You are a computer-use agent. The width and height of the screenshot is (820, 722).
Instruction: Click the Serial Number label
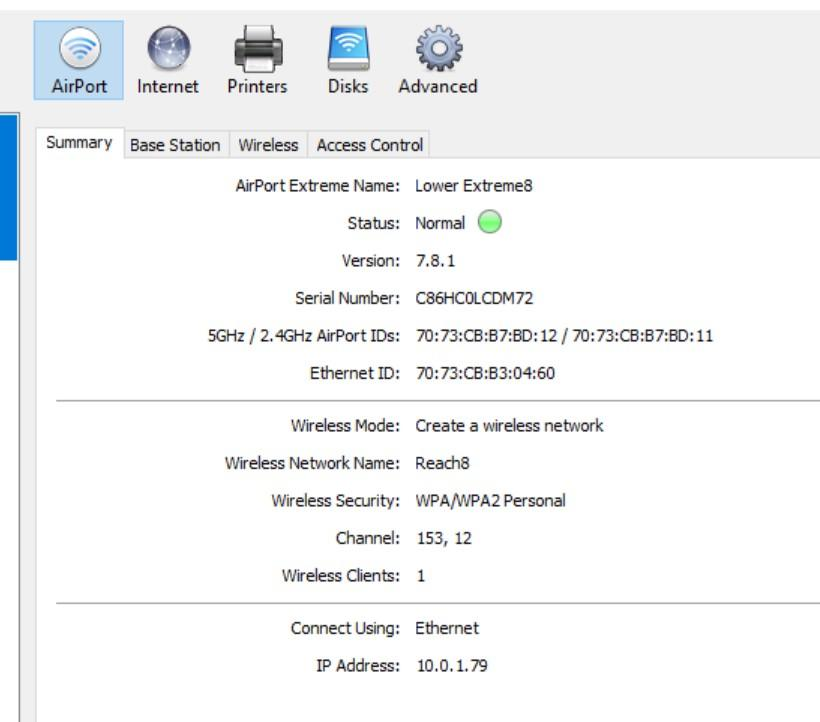click(347, 298)
